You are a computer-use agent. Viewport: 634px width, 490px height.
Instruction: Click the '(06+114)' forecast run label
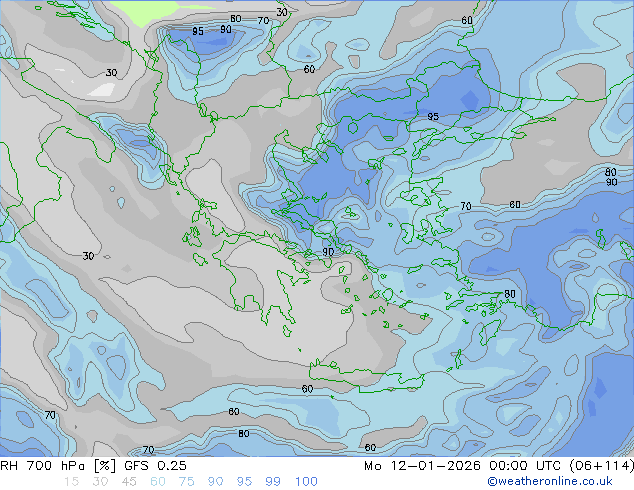(x=602, y=466)
